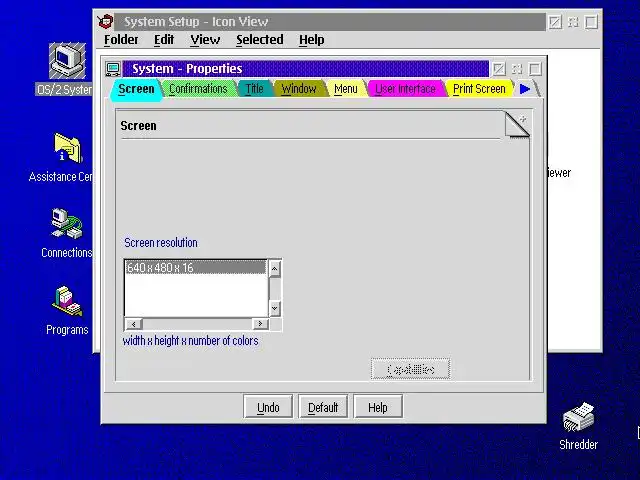Switch to the Screen tab
Viewport: 640px width, 480px height.
[x=136, y=89]
